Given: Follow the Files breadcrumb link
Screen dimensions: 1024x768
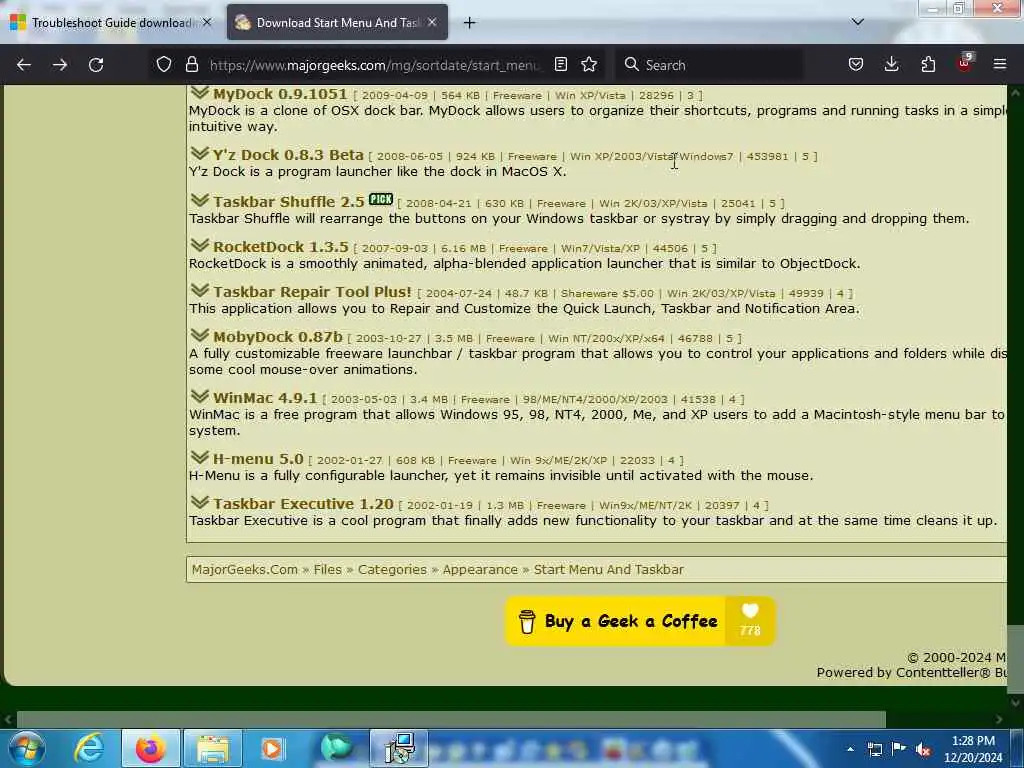Looking at the screenshot, I should click(x=327, y=569).
